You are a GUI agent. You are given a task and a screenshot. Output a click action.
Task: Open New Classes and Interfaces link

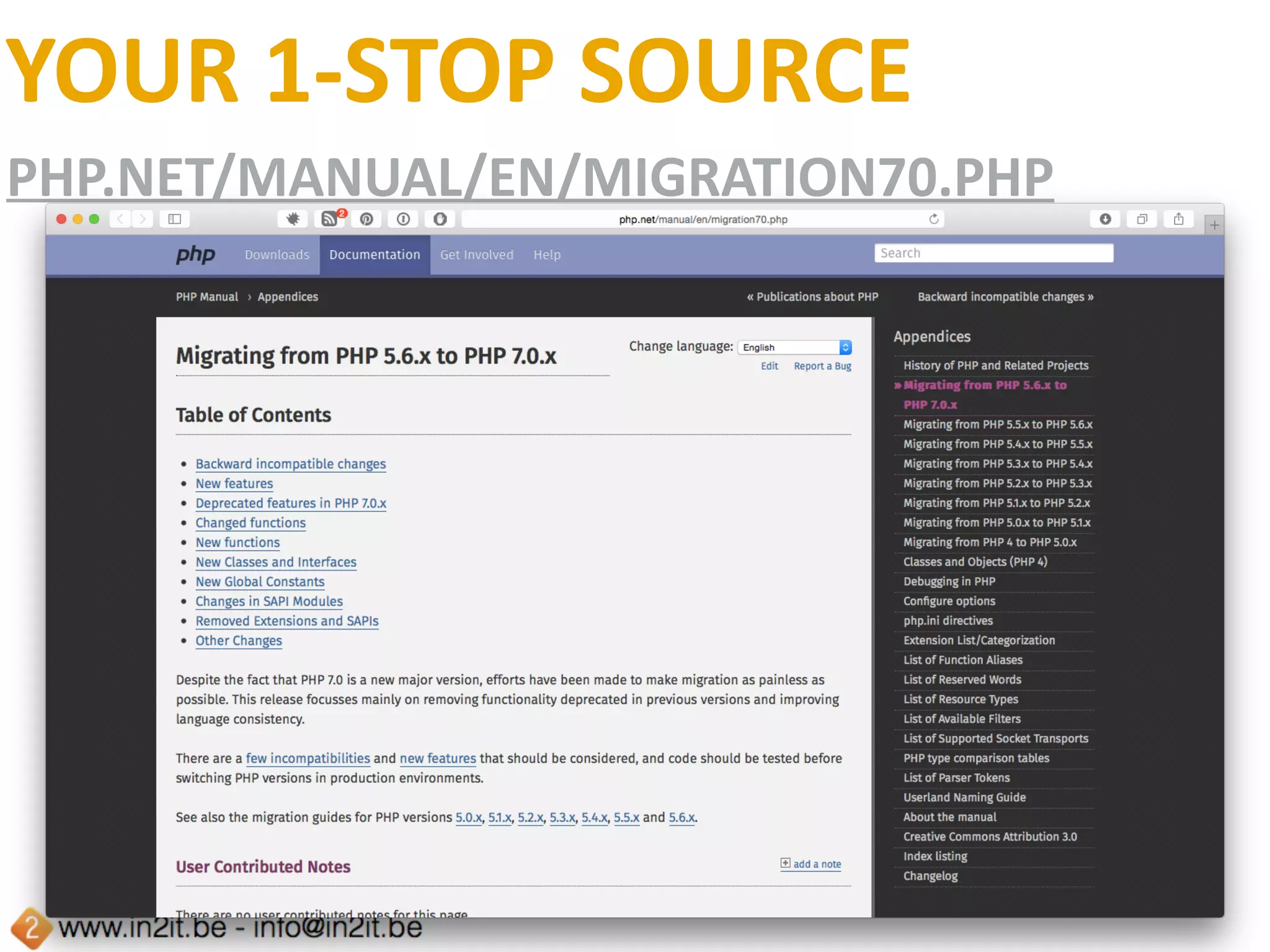click(276, 562)
